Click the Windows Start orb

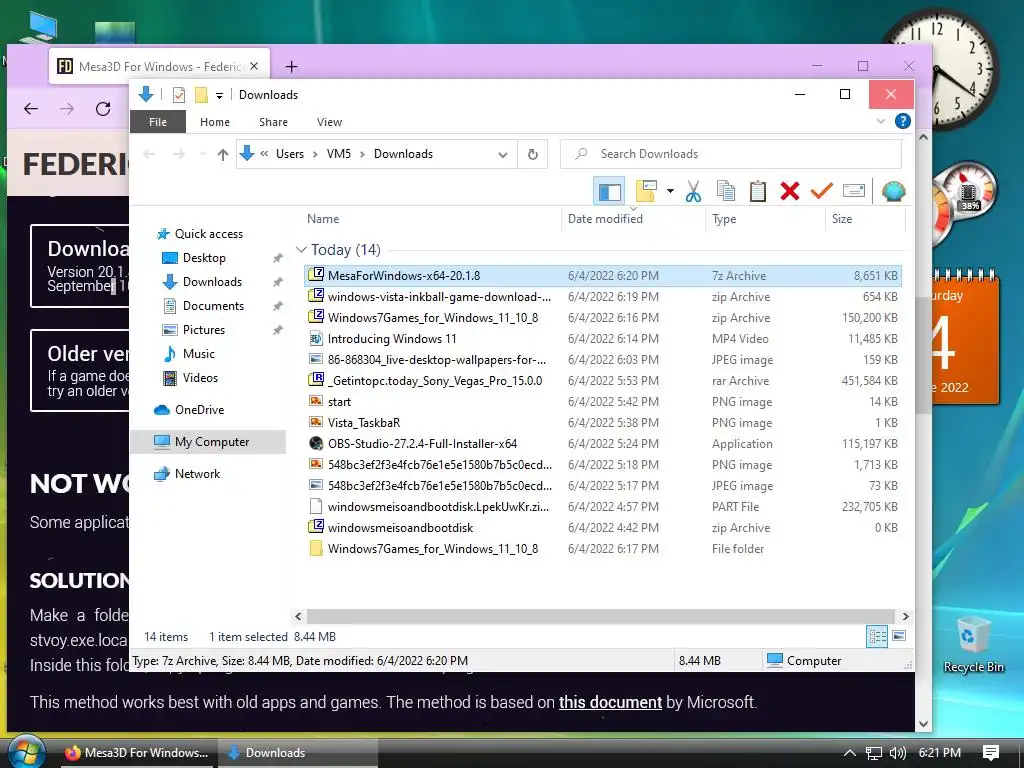[x=25, y=752]
